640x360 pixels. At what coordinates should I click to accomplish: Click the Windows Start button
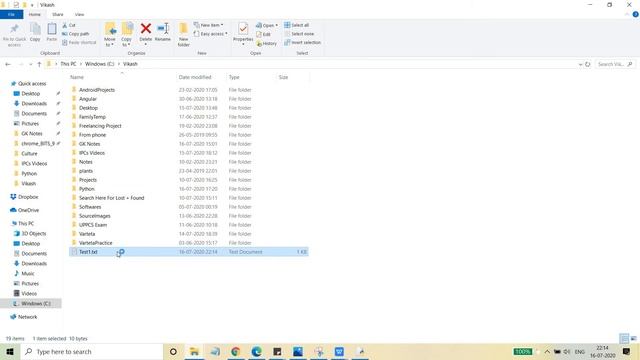pos(10,351)
